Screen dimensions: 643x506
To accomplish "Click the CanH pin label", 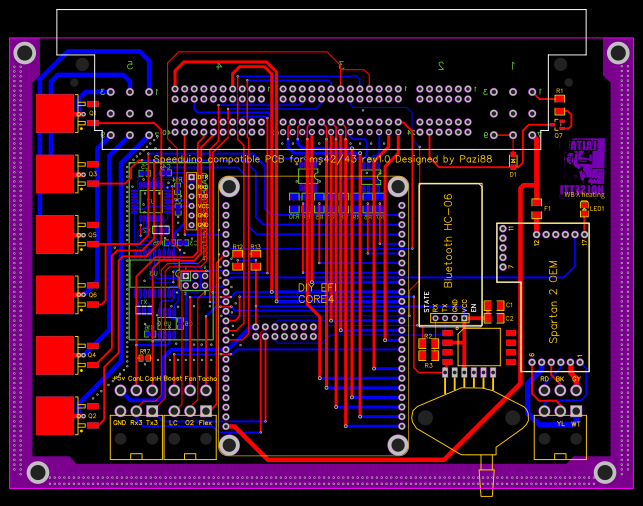I will click(153, 378).
